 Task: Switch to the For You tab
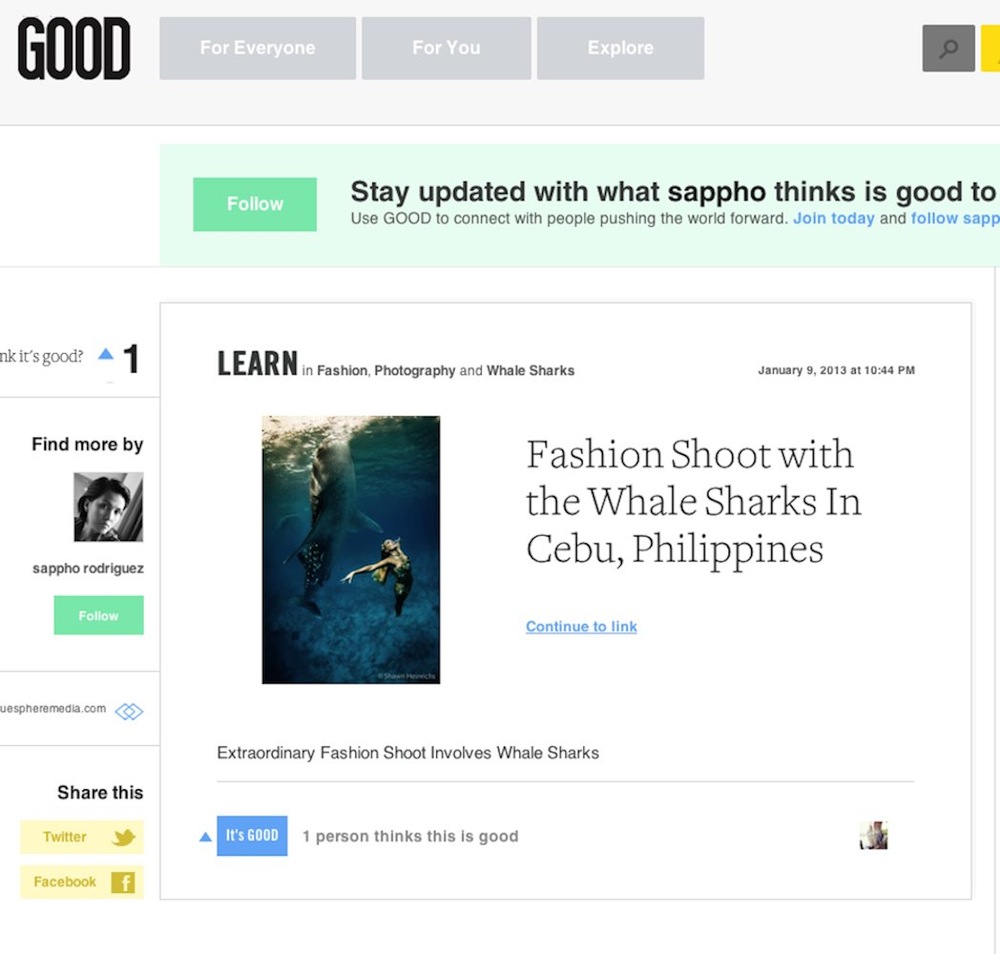[x=446, y=48]
